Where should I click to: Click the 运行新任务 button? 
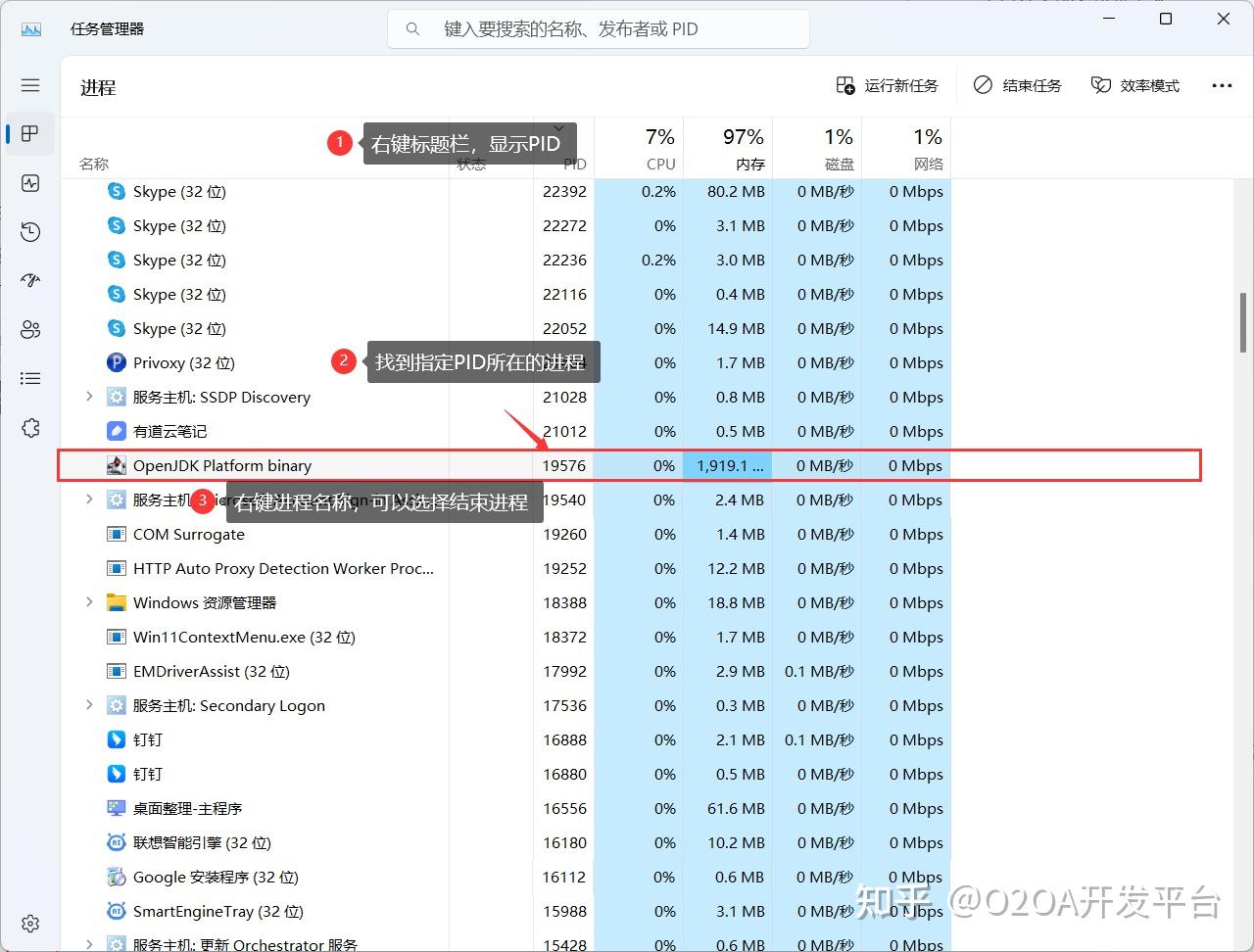(x=888, y=85)
